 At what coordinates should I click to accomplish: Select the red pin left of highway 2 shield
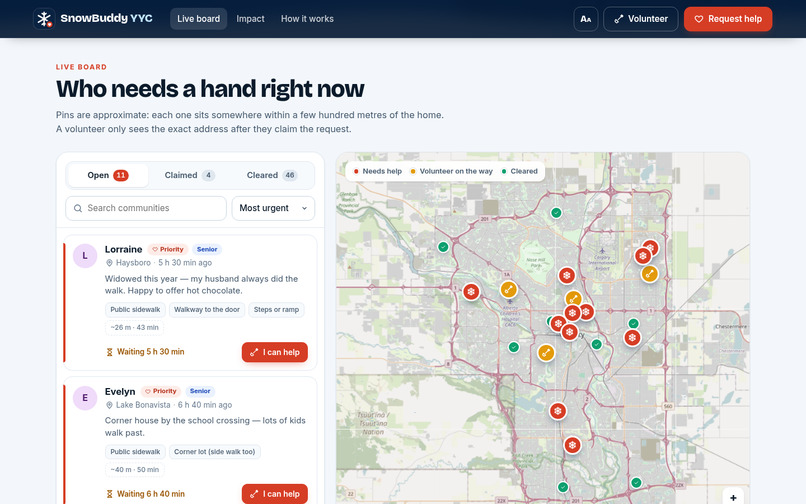(x=558, y=411)
